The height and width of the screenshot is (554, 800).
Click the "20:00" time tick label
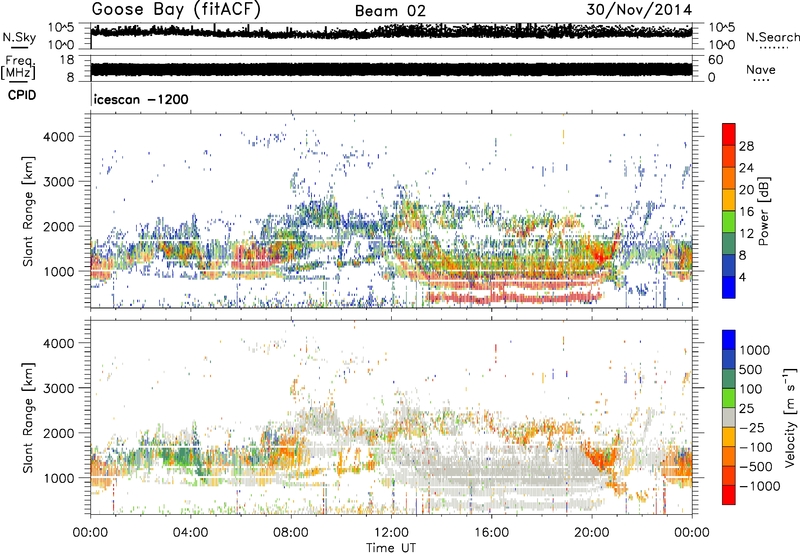pos(592,533)
